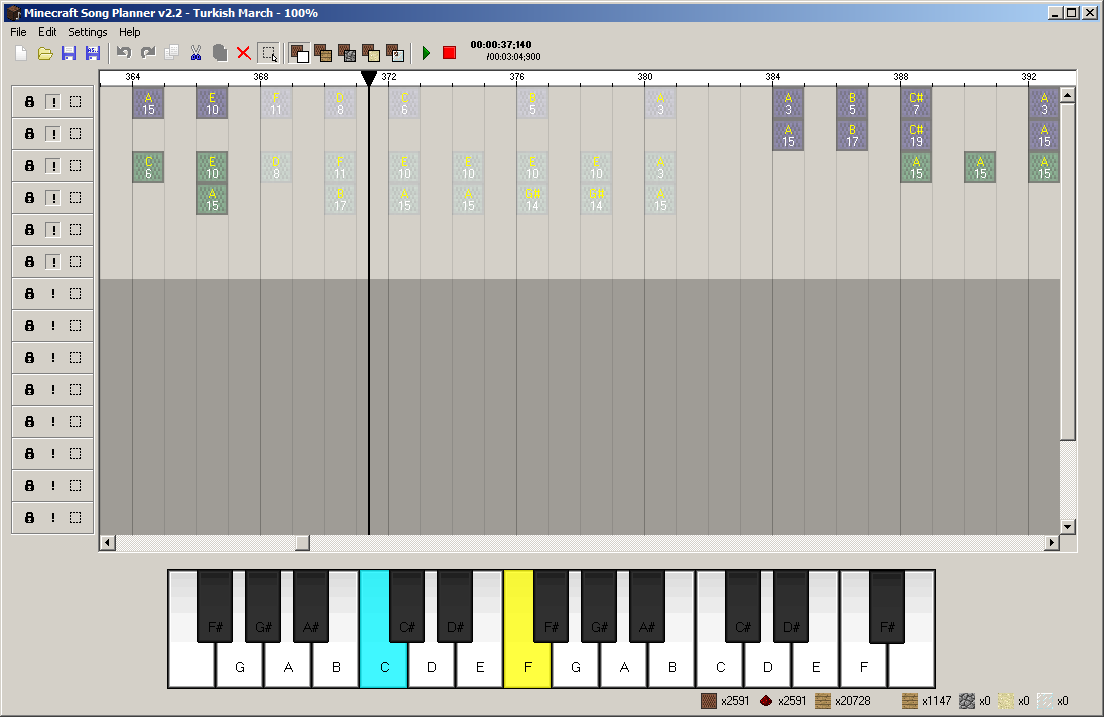The height and width of the screenshot is (717, 1104).
Task: Lock the fourth track row
Action: click(x=30, y=198)
